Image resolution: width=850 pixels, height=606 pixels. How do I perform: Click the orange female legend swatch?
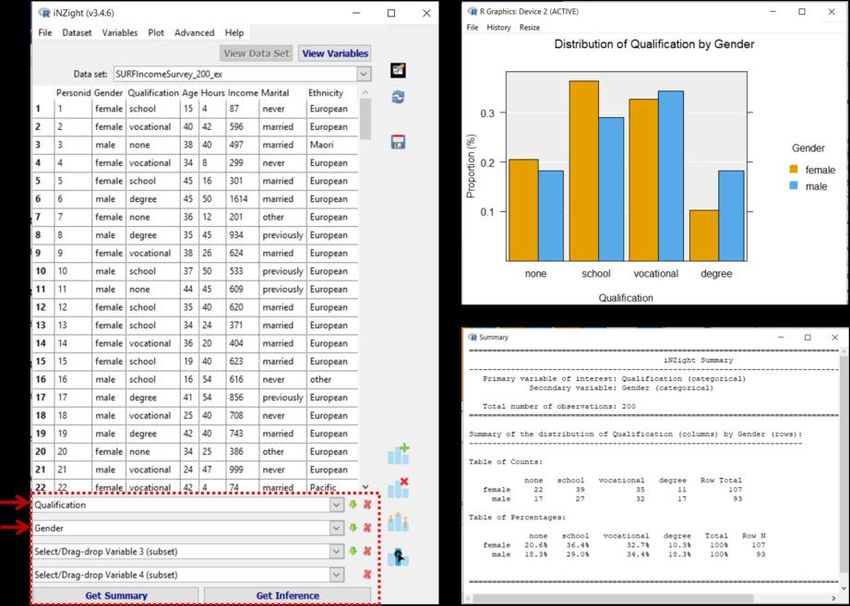pos(794,169)
